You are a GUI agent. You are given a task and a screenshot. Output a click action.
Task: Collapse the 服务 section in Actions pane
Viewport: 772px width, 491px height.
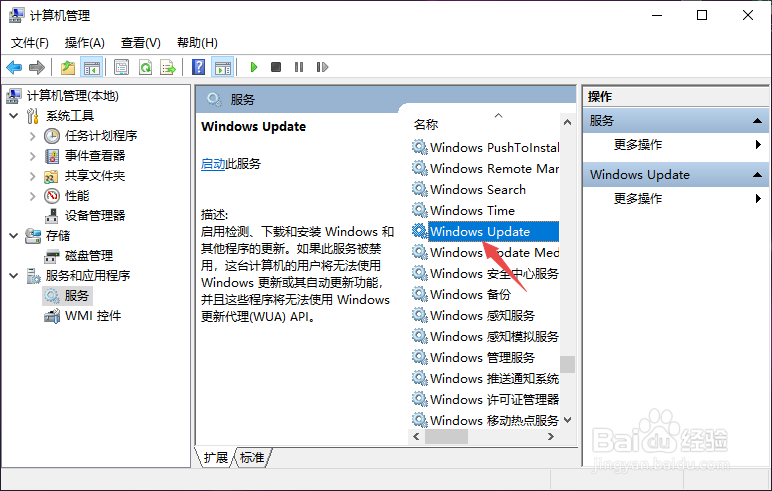[x=757, y=121]
